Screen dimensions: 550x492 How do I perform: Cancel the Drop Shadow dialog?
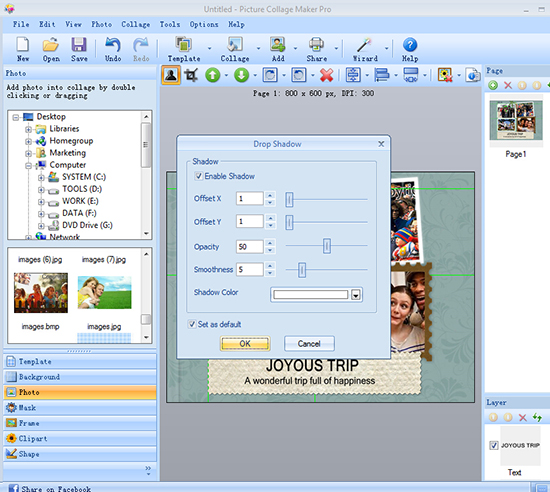pyautogui.click(x=309, y=344)
